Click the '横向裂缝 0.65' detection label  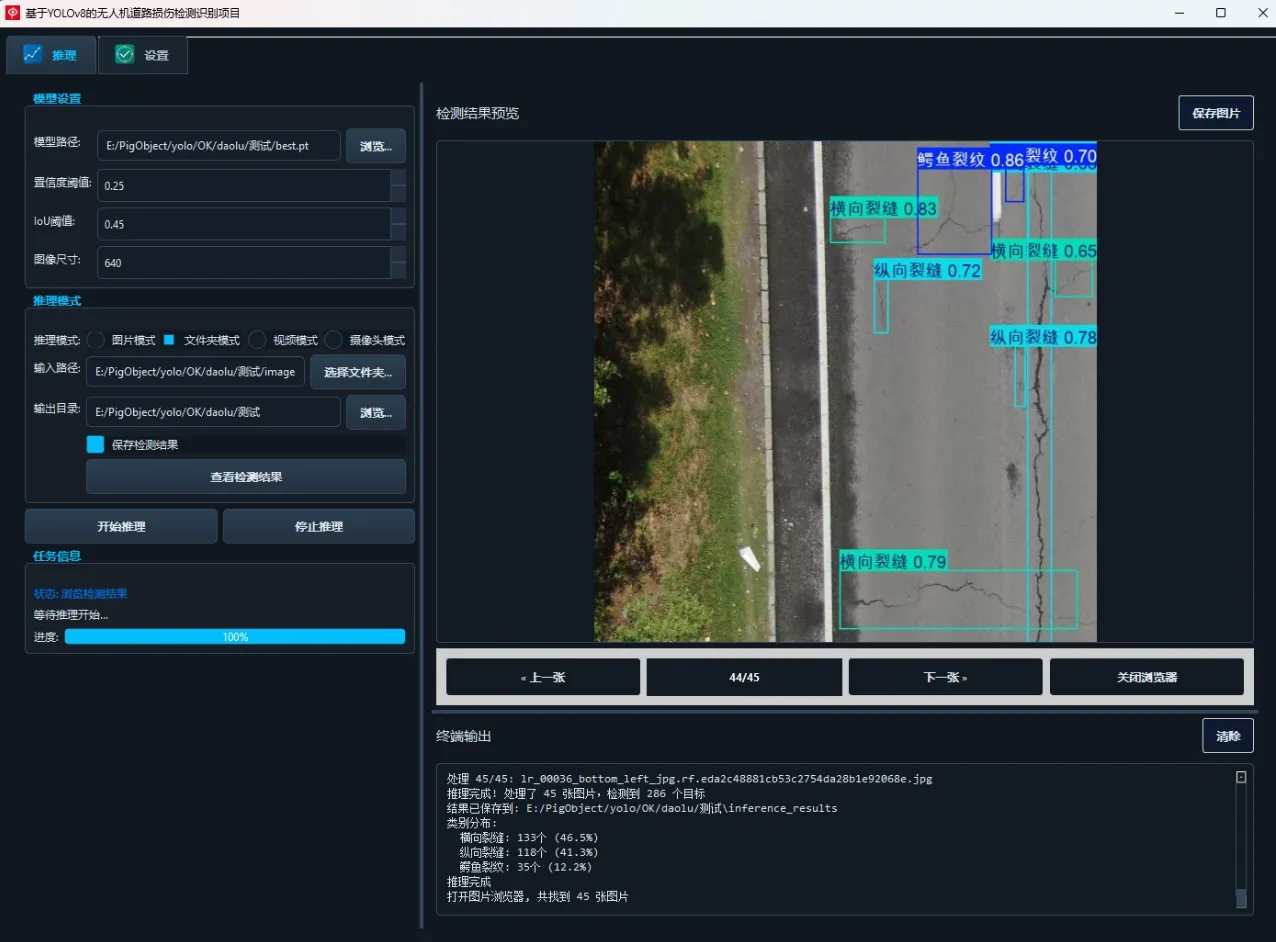pos(1043,251)
